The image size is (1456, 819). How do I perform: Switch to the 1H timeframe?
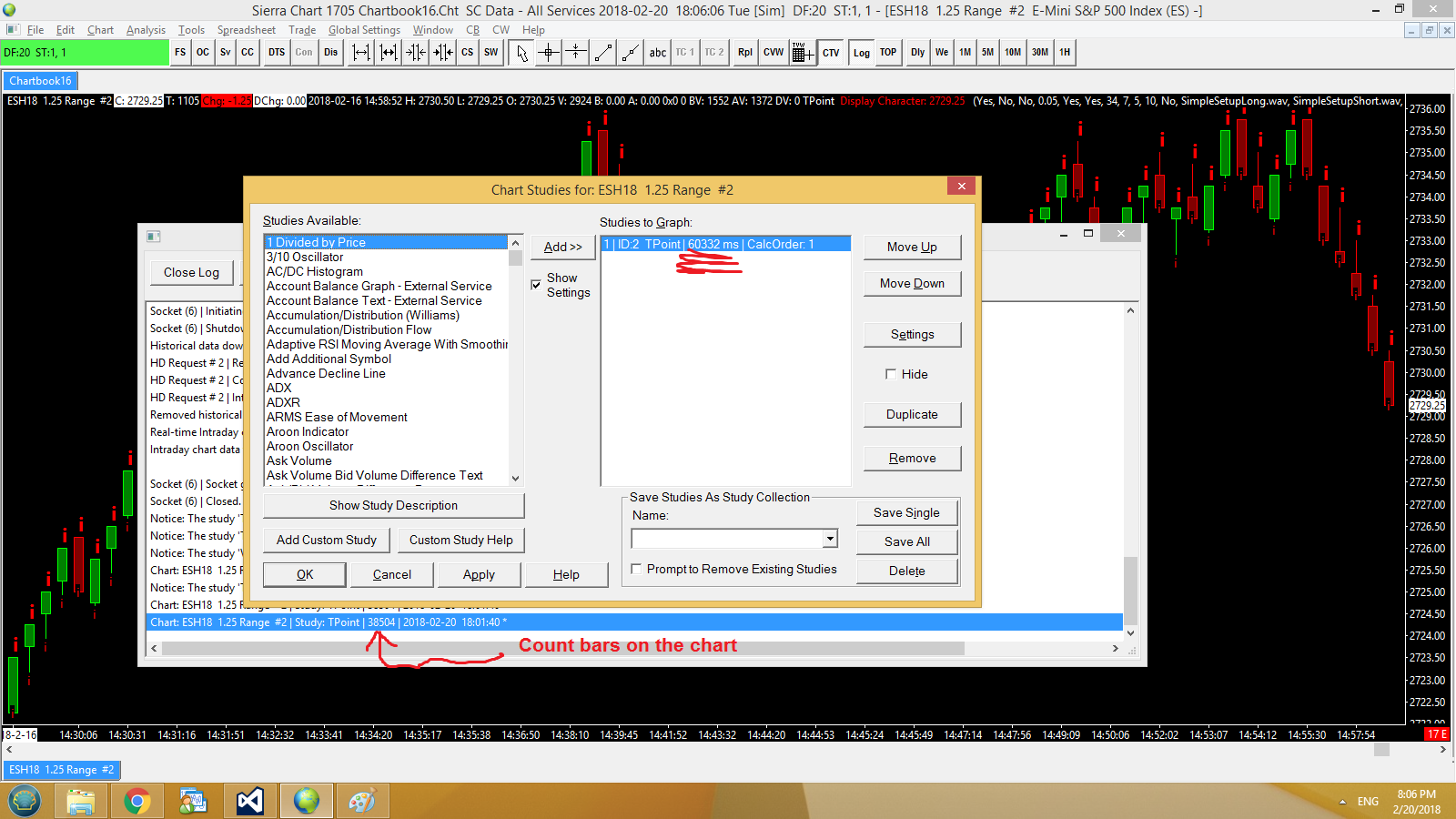pyautogui.click(x=1065, y=53)
